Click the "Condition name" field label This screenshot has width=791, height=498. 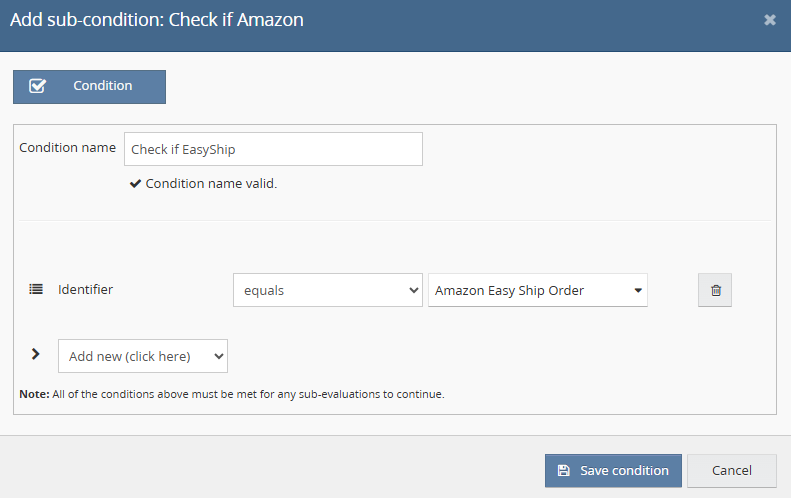click(68, 148)
